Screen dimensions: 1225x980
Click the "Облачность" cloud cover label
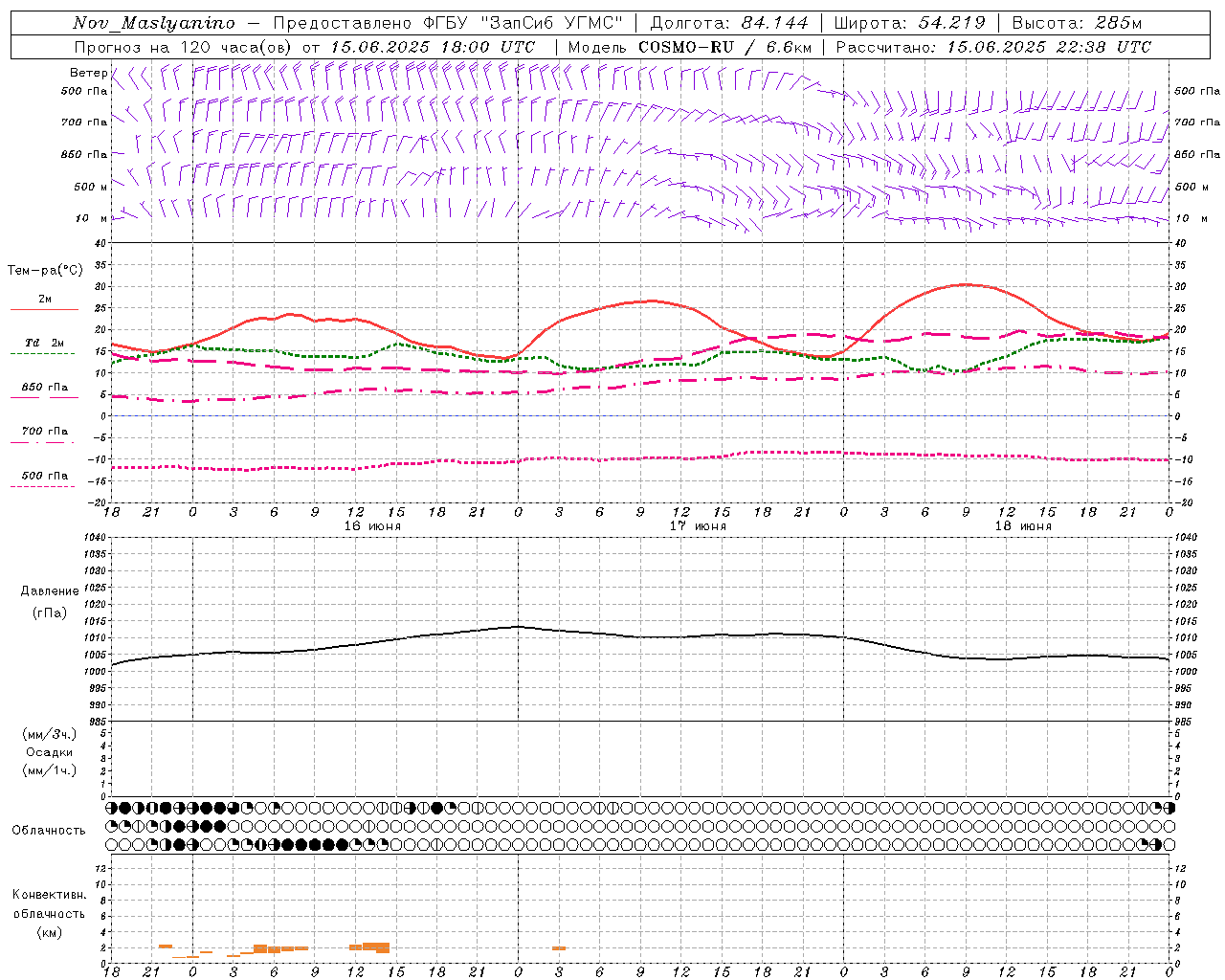[49, 831]
